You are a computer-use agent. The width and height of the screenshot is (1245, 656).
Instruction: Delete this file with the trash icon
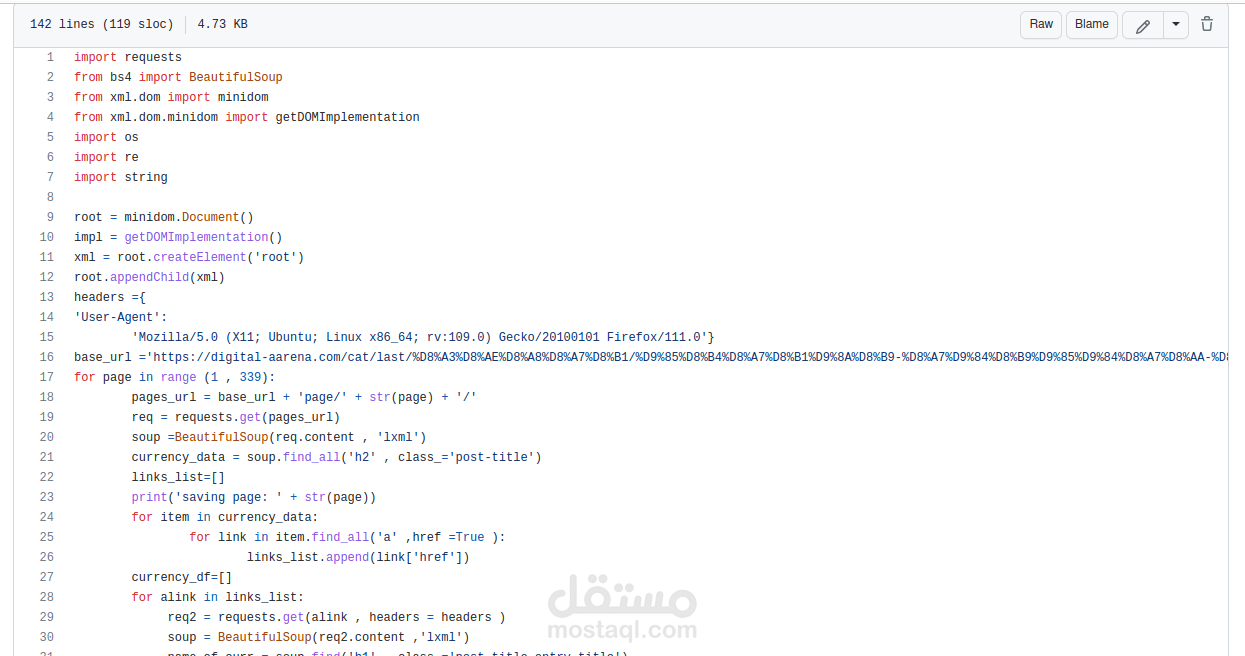(x=1207, y=24)
